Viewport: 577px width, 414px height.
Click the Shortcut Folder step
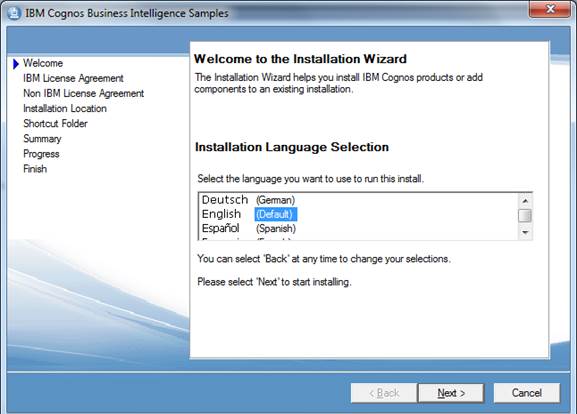tap(55, 123)
